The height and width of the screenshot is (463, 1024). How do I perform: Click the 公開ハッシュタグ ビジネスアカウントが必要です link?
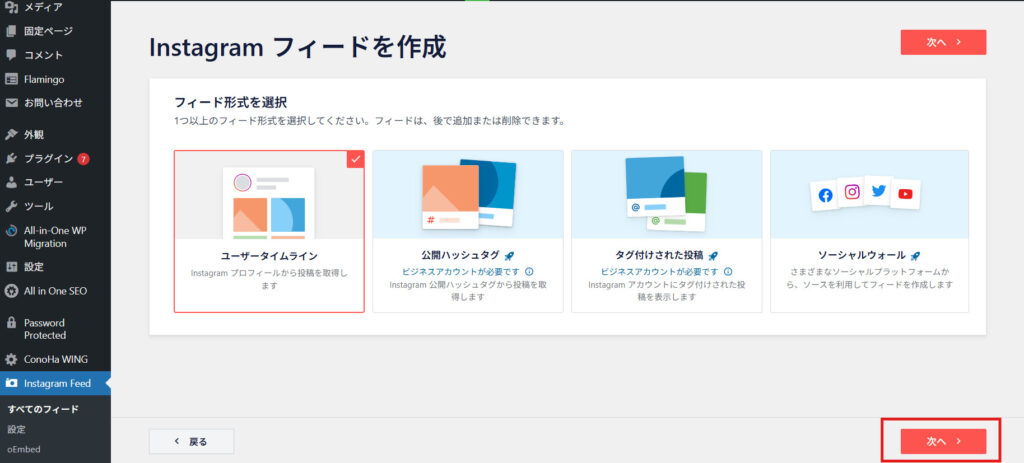pos(461,272)
